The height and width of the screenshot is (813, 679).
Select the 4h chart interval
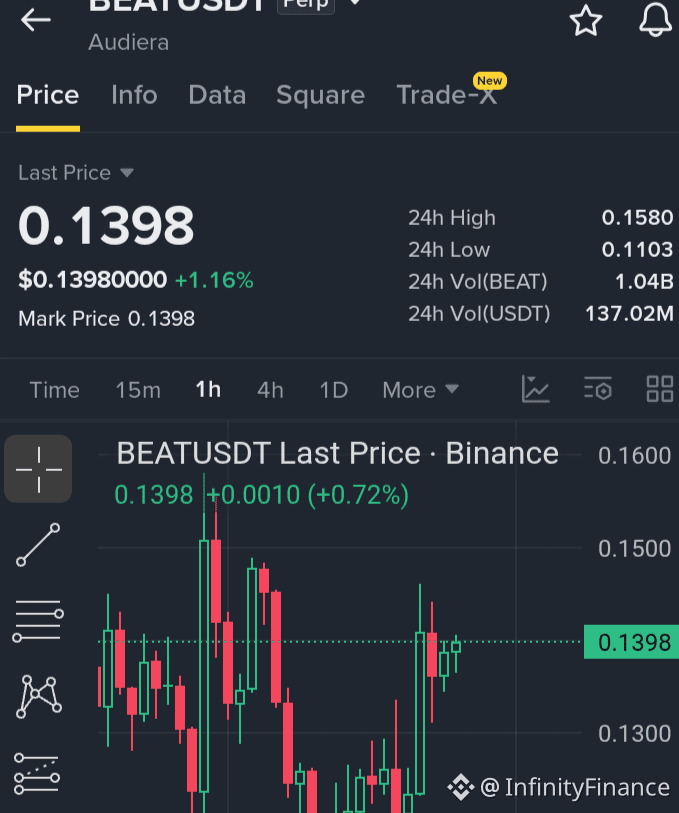(x=270, y=390)
